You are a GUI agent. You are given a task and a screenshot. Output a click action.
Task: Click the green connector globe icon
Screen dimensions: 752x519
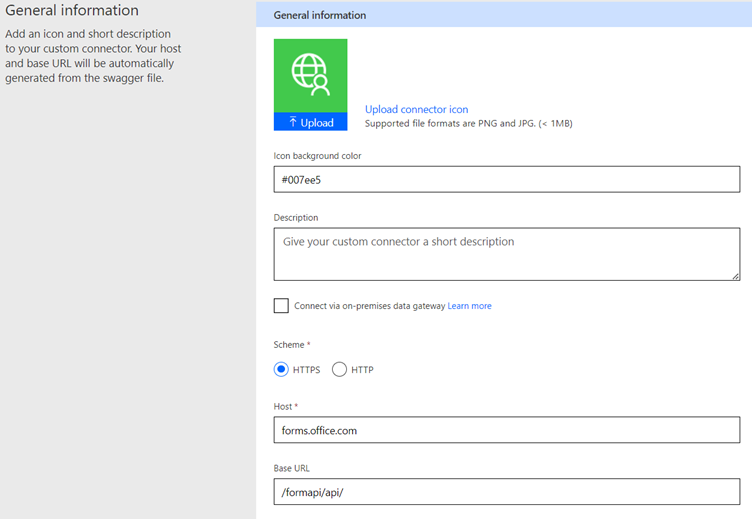(x=310, y=76)
